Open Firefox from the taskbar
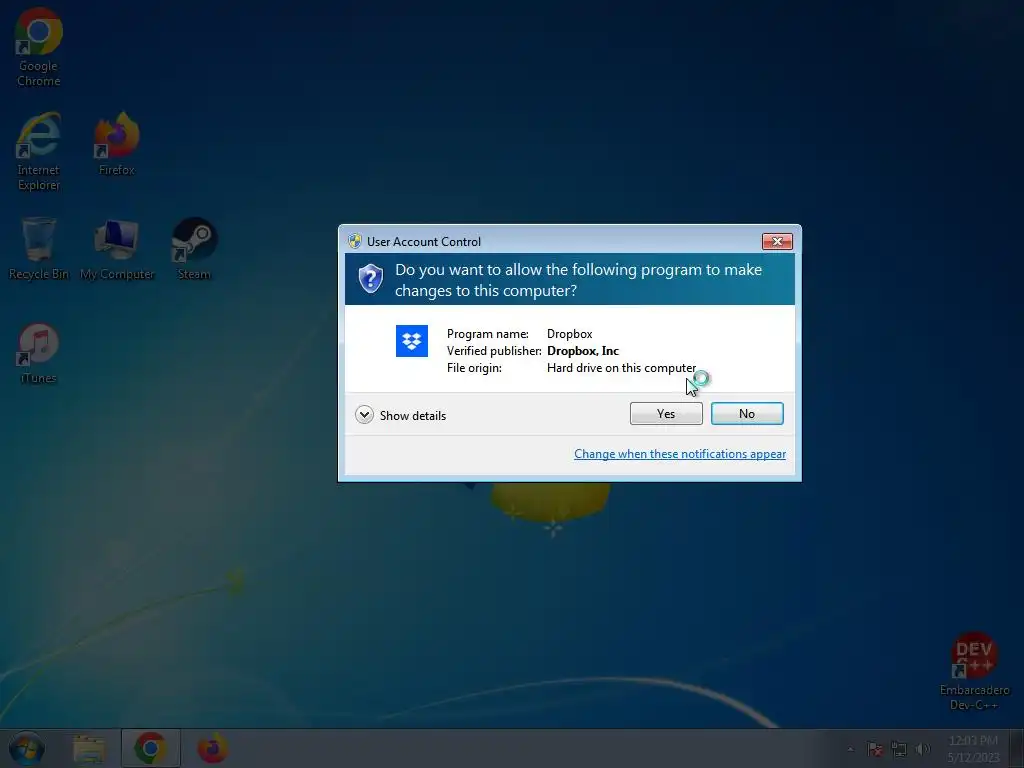Image resolution: width=1024 pixels, height=768 pixels. tap(212, 748)
